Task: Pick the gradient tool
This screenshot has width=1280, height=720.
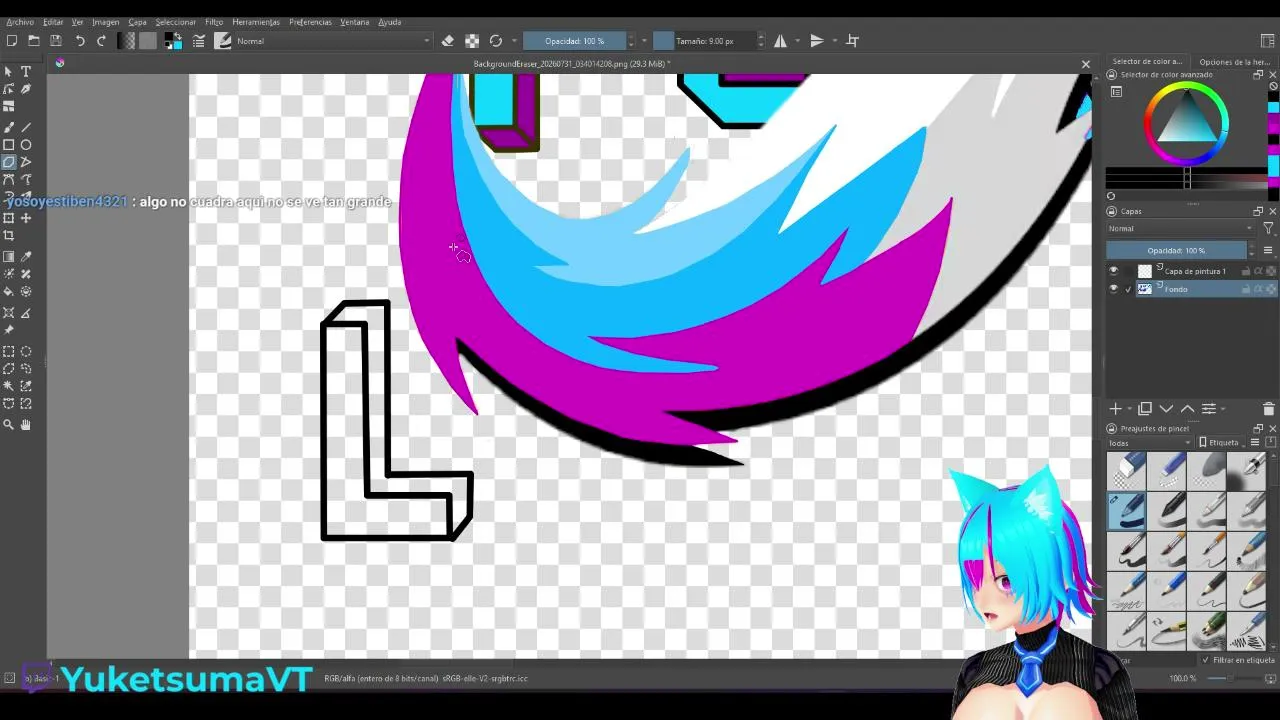Action: pos(9,257)
